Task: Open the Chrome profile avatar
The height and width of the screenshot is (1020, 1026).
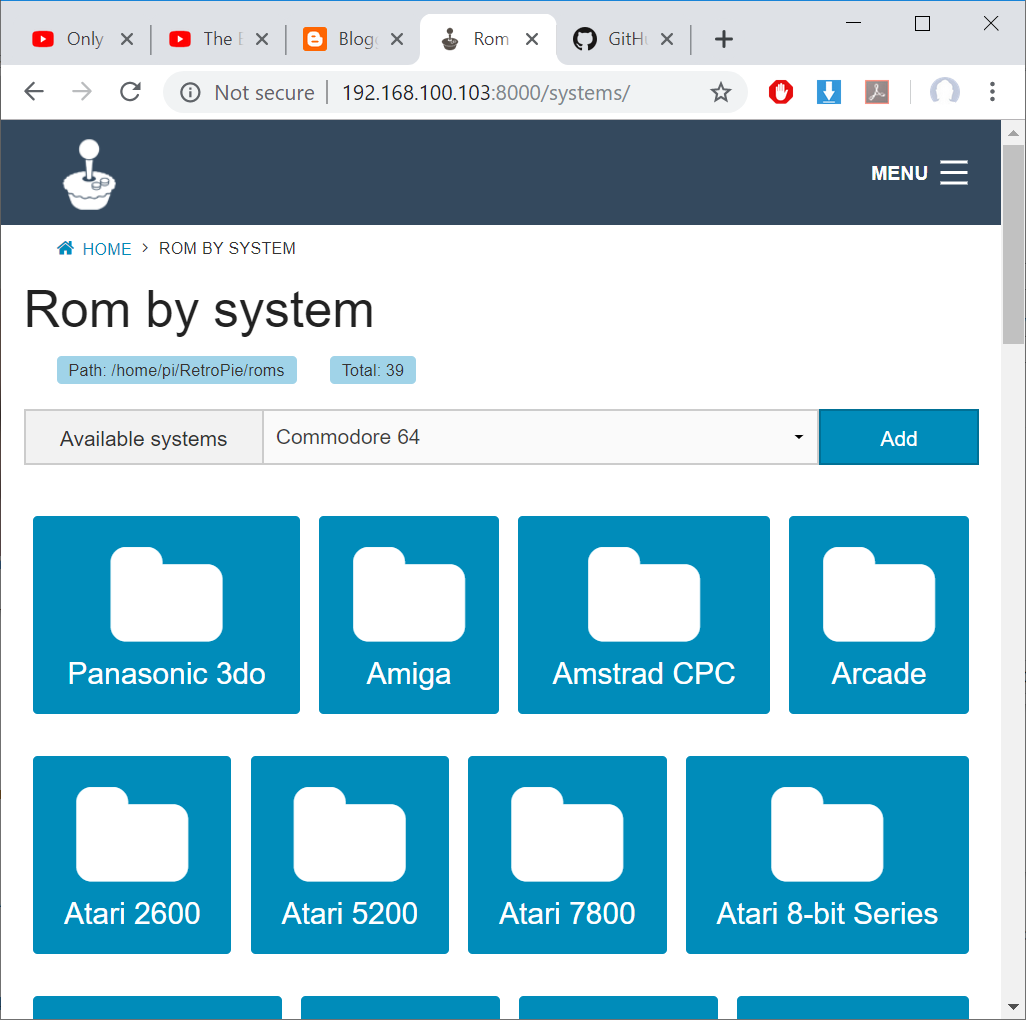Action: (x=944, y=91)
